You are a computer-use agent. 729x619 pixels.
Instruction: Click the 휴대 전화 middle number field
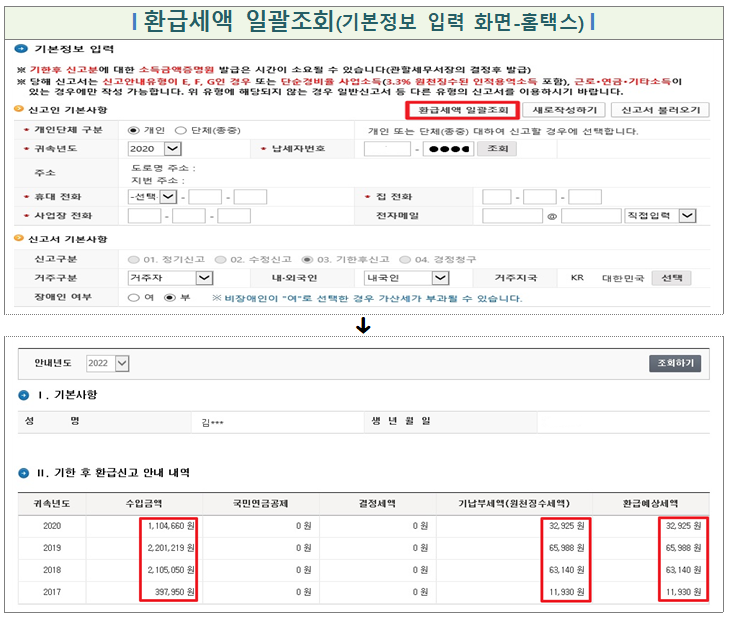tap(205, 197)
